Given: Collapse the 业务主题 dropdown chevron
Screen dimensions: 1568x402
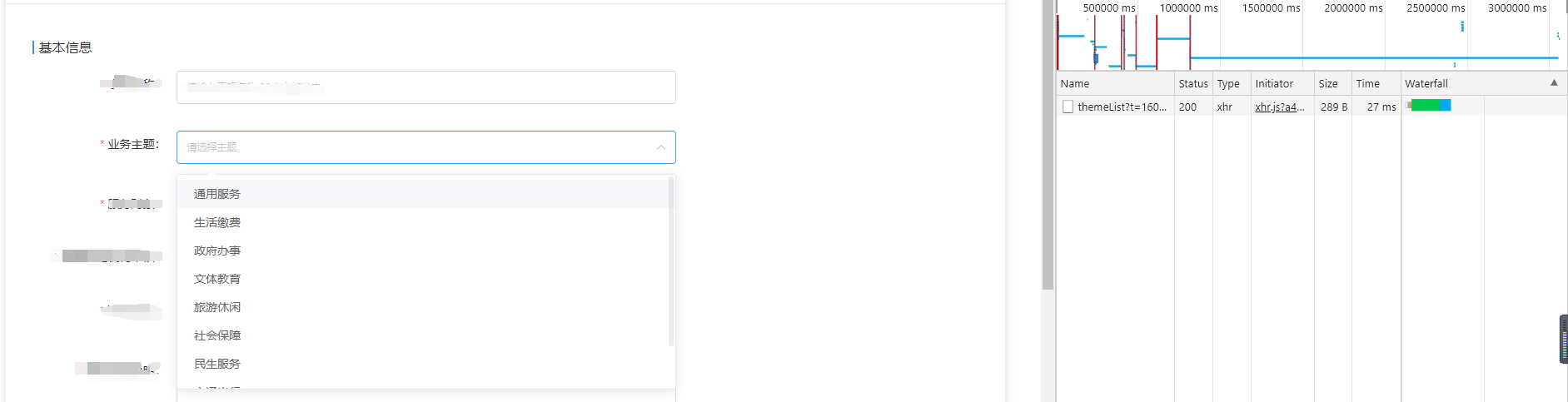Looking at the screenshot, I should tap(661, 147).
